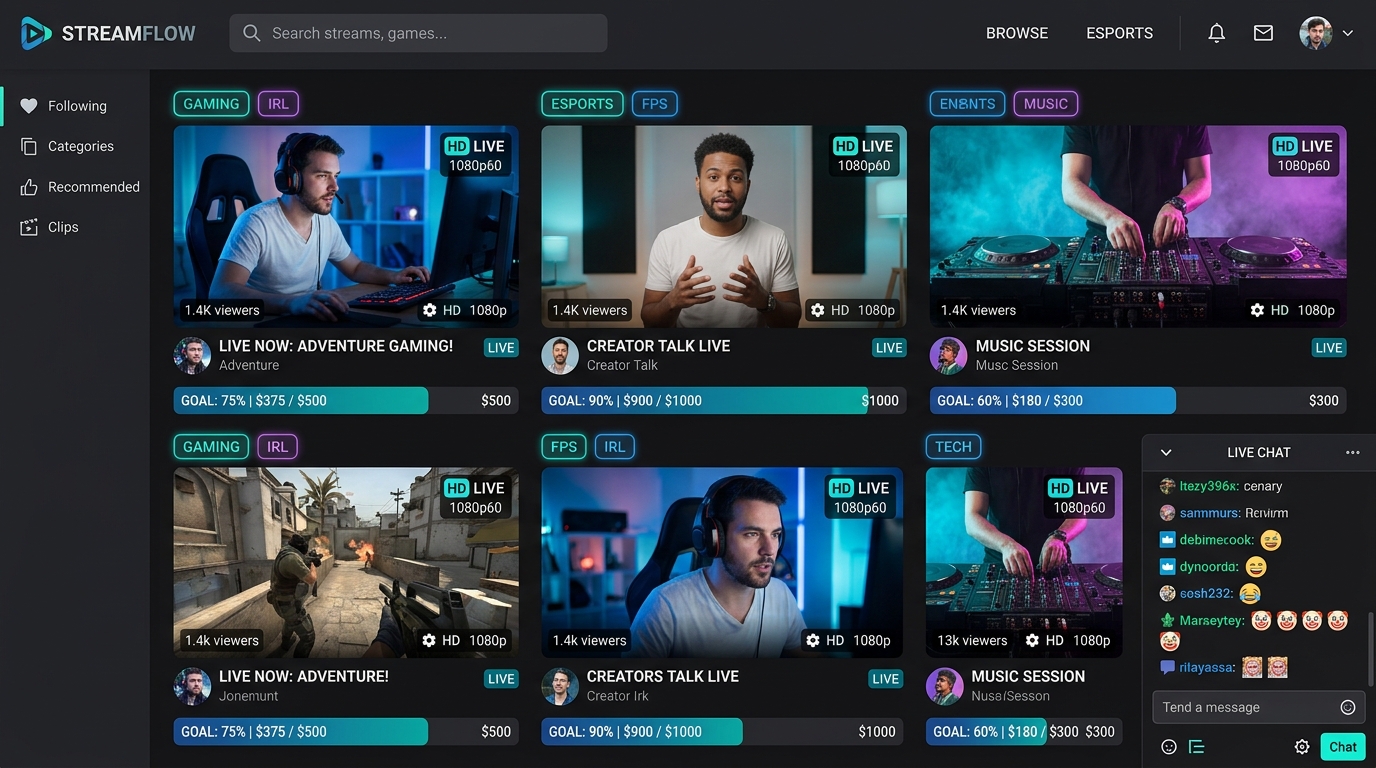Toggle the GAMING tag above Adventure Gaming stream

point(211,104)
